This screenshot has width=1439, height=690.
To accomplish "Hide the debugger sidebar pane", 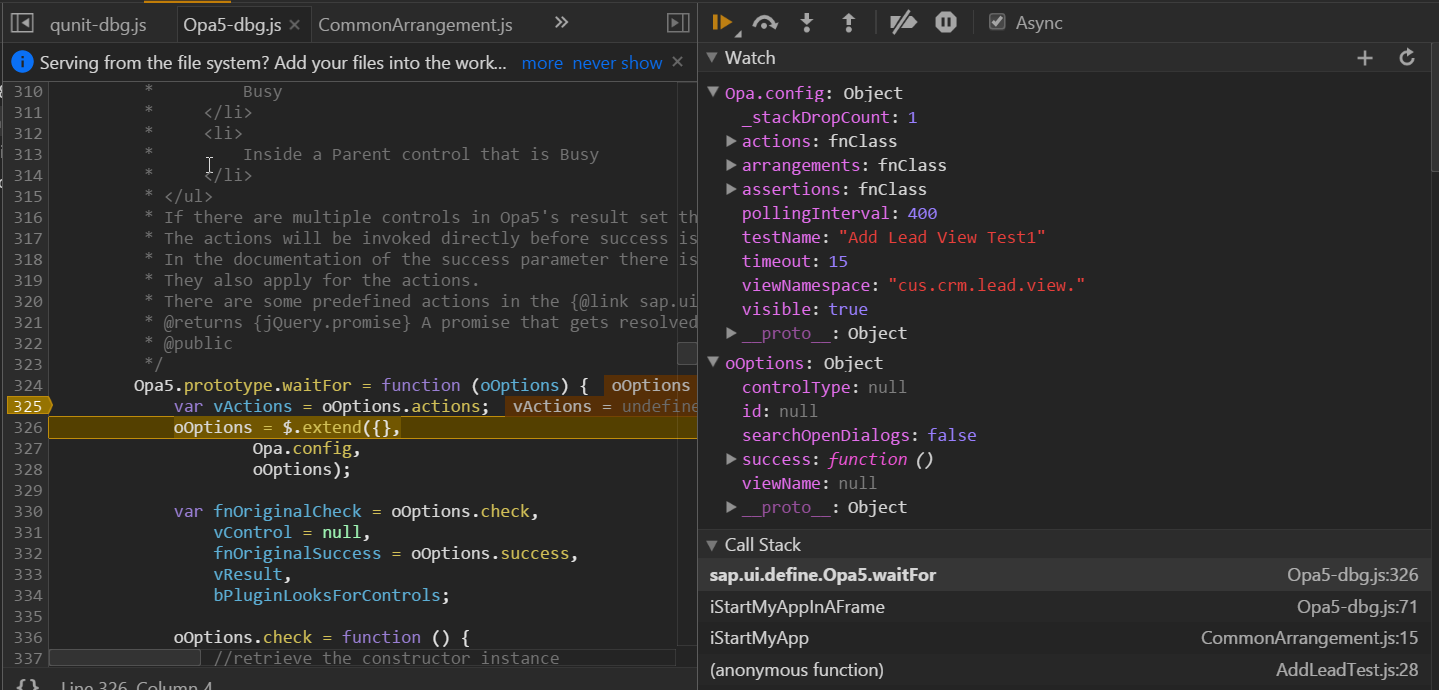I will coord(677,23).
